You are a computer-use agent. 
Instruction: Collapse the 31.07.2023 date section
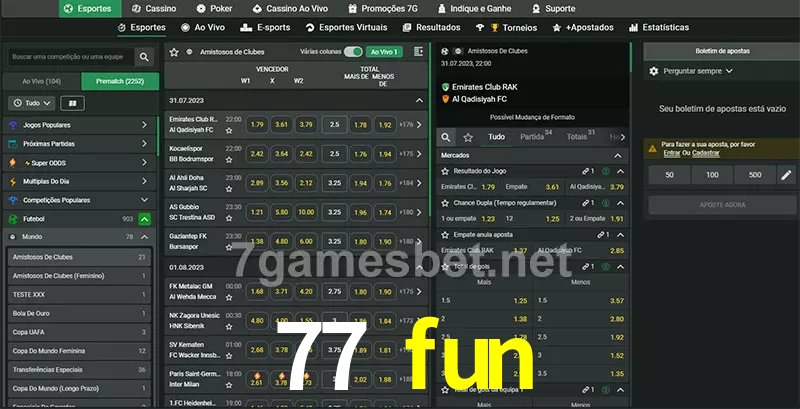(x=419, y=100)
